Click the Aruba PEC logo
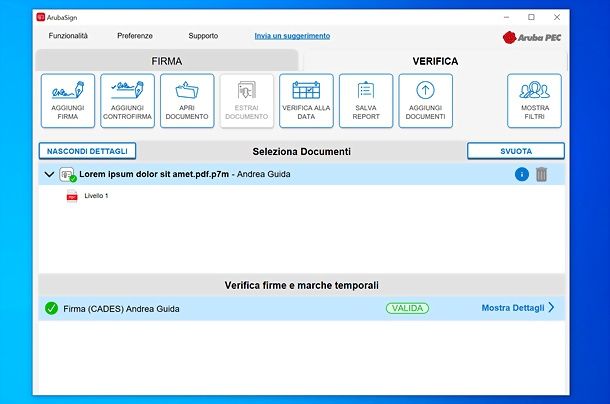 (532, 37)
